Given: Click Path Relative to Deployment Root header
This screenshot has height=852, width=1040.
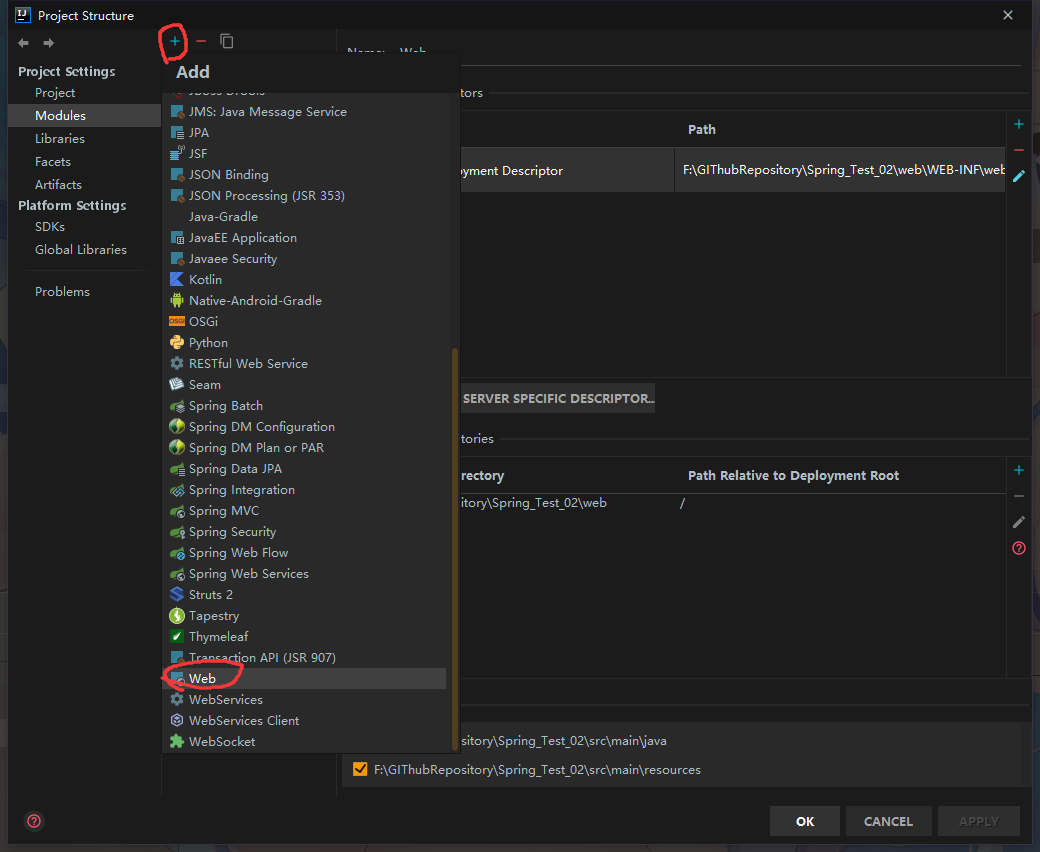Looking at the screenshot, I should coord(793,475).
